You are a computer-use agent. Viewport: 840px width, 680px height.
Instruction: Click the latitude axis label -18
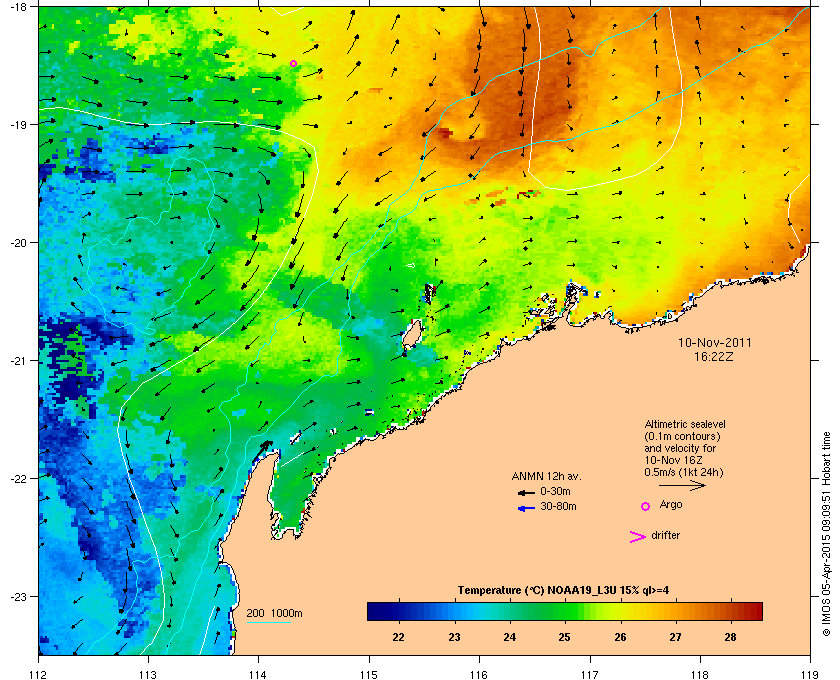(x=17, y=6)
